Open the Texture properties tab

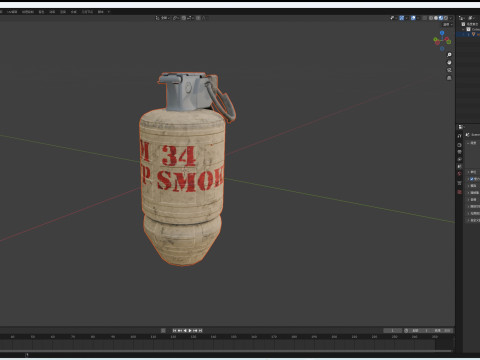(x=459, y=192)
